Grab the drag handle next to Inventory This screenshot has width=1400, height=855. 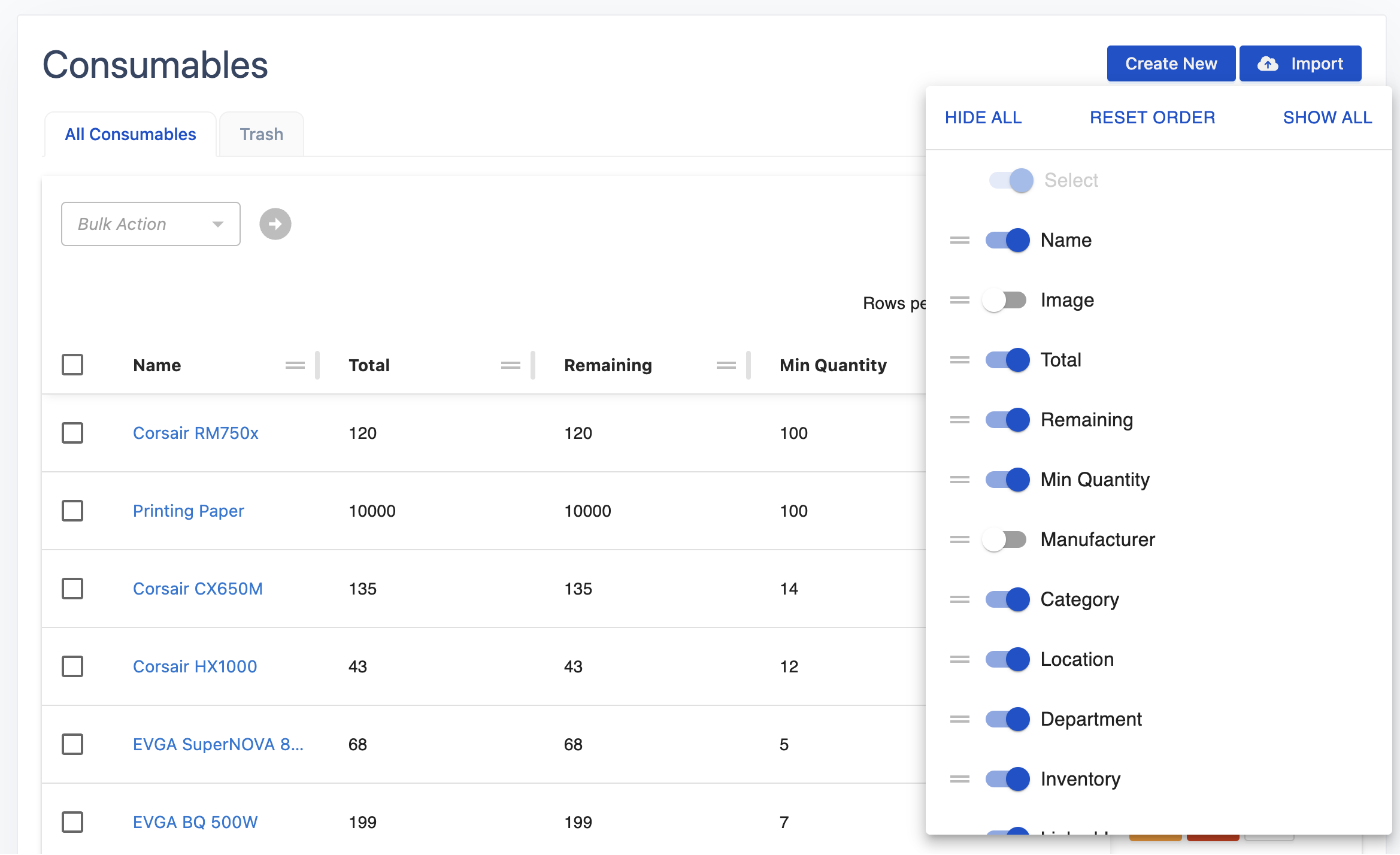pyautogui.click(x=960, y=779)
